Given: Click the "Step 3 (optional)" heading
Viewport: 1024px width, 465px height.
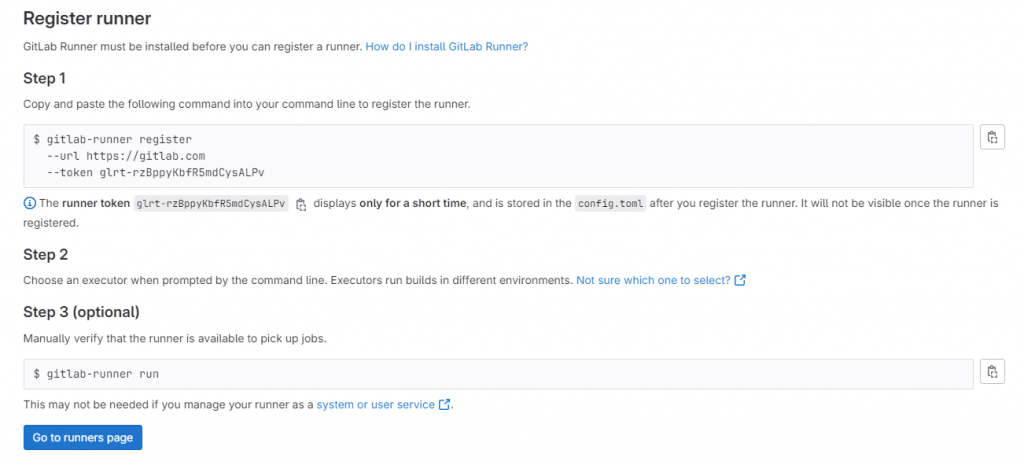Looking at the screenshot, I should [81, 312].
